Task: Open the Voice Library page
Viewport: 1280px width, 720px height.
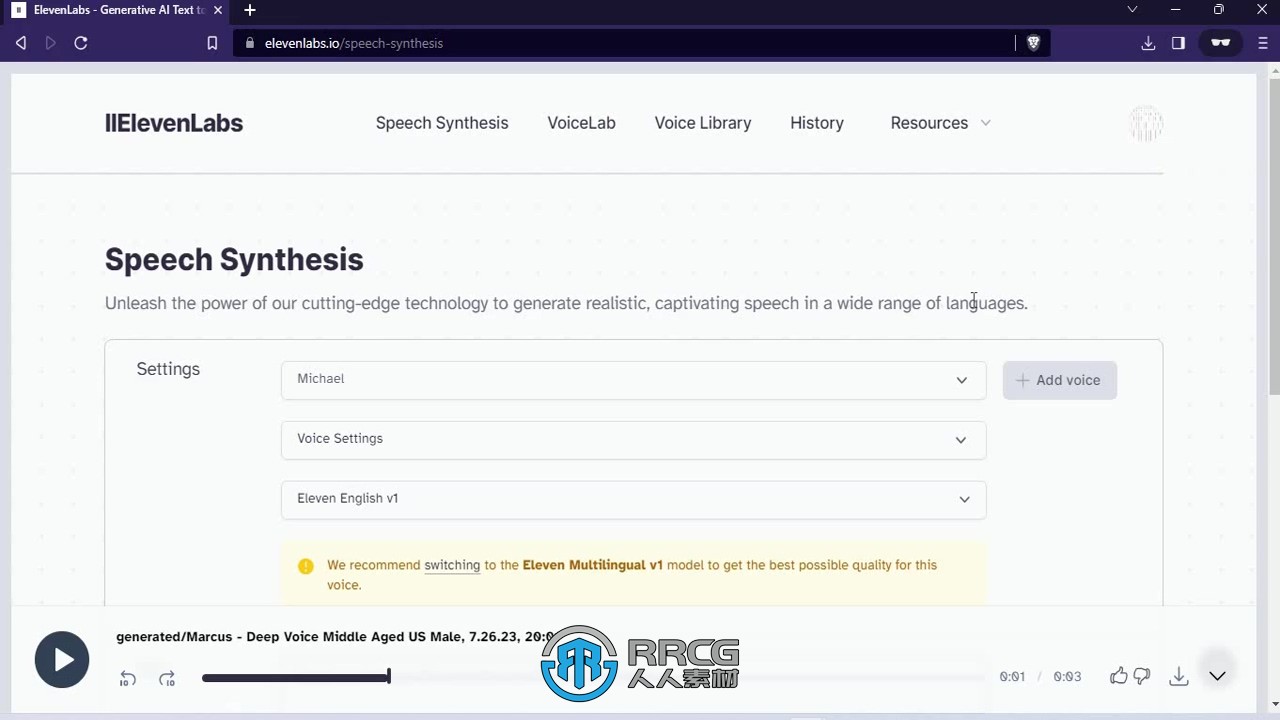Action: pyautogui.click(x=703, y=123)
